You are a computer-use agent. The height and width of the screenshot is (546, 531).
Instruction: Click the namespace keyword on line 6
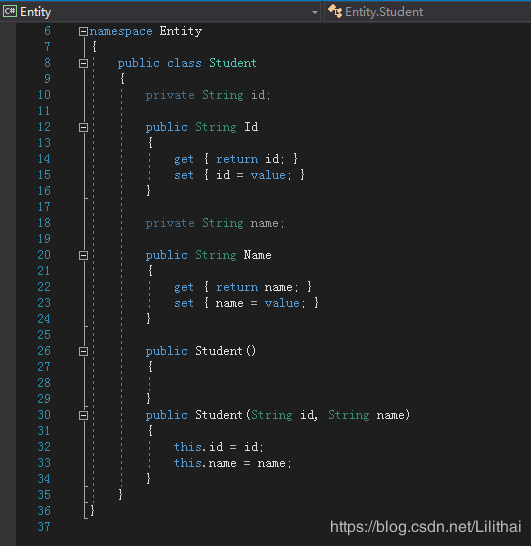121,31
